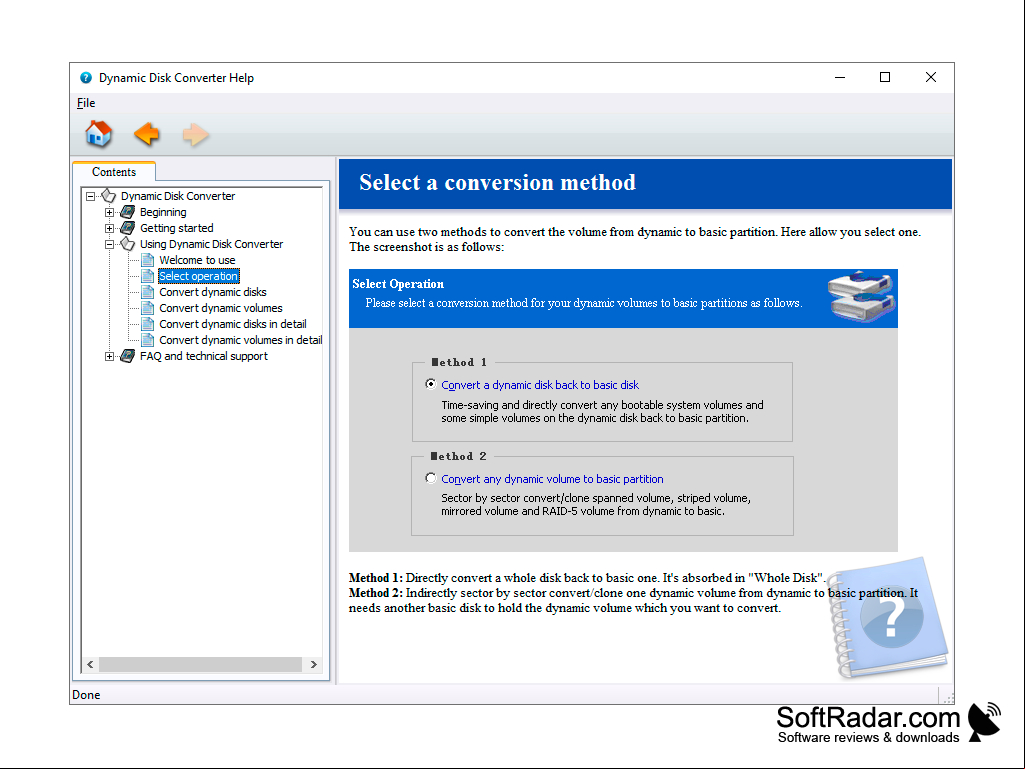Image resolution: width=1025 pixels, height=769 pixels.
Task: Switch to the Contents tab
Action: [114, 171]
